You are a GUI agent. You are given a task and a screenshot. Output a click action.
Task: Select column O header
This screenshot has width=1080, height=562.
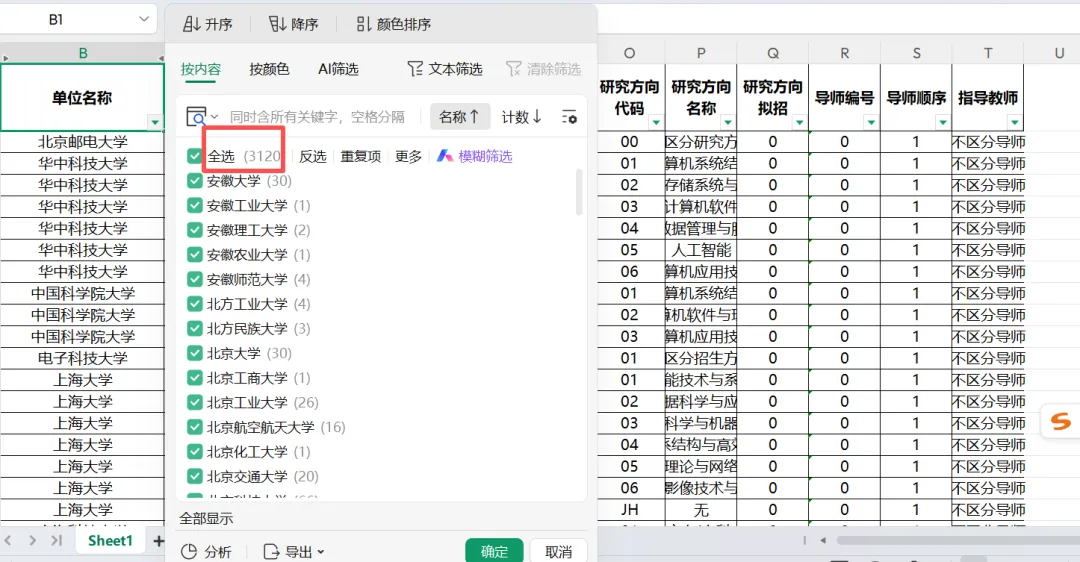click(630, 53)
